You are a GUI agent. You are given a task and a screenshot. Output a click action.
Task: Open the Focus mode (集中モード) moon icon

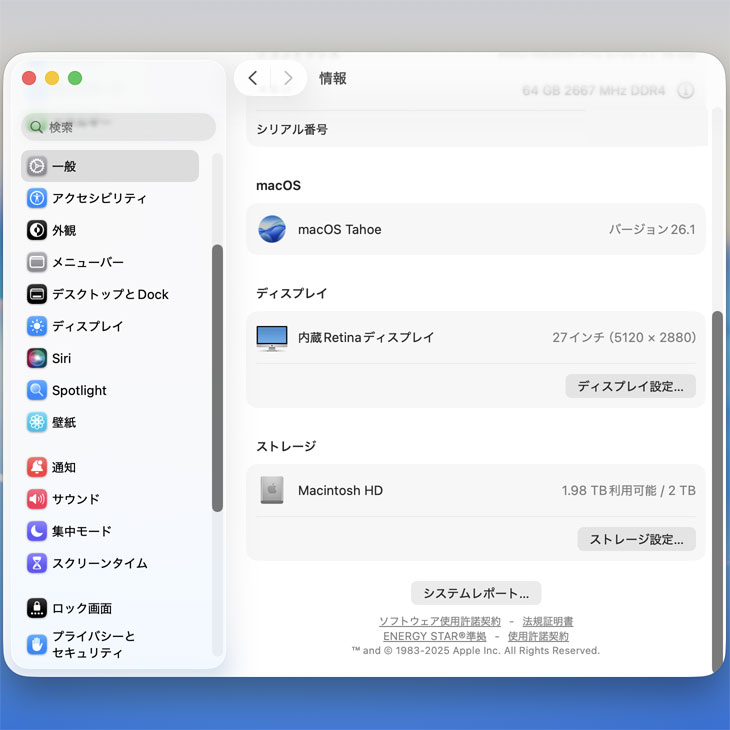(x=37, y=531)
